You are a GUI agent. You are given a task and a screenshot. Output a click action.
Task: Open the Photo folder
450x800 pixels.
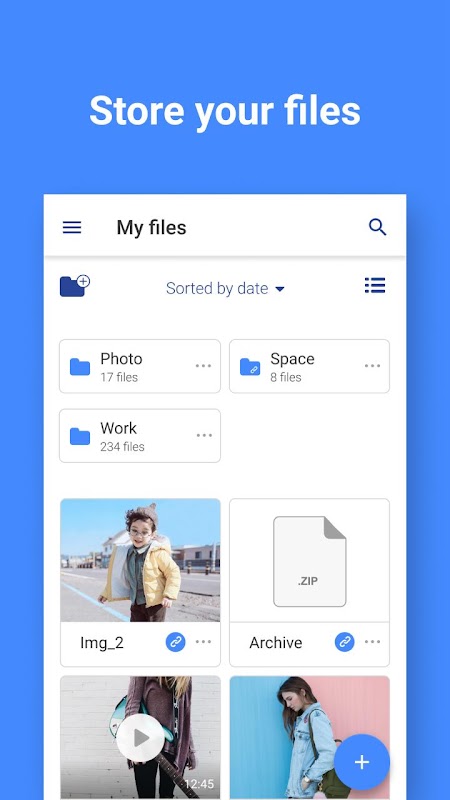(x=140, y=366)
